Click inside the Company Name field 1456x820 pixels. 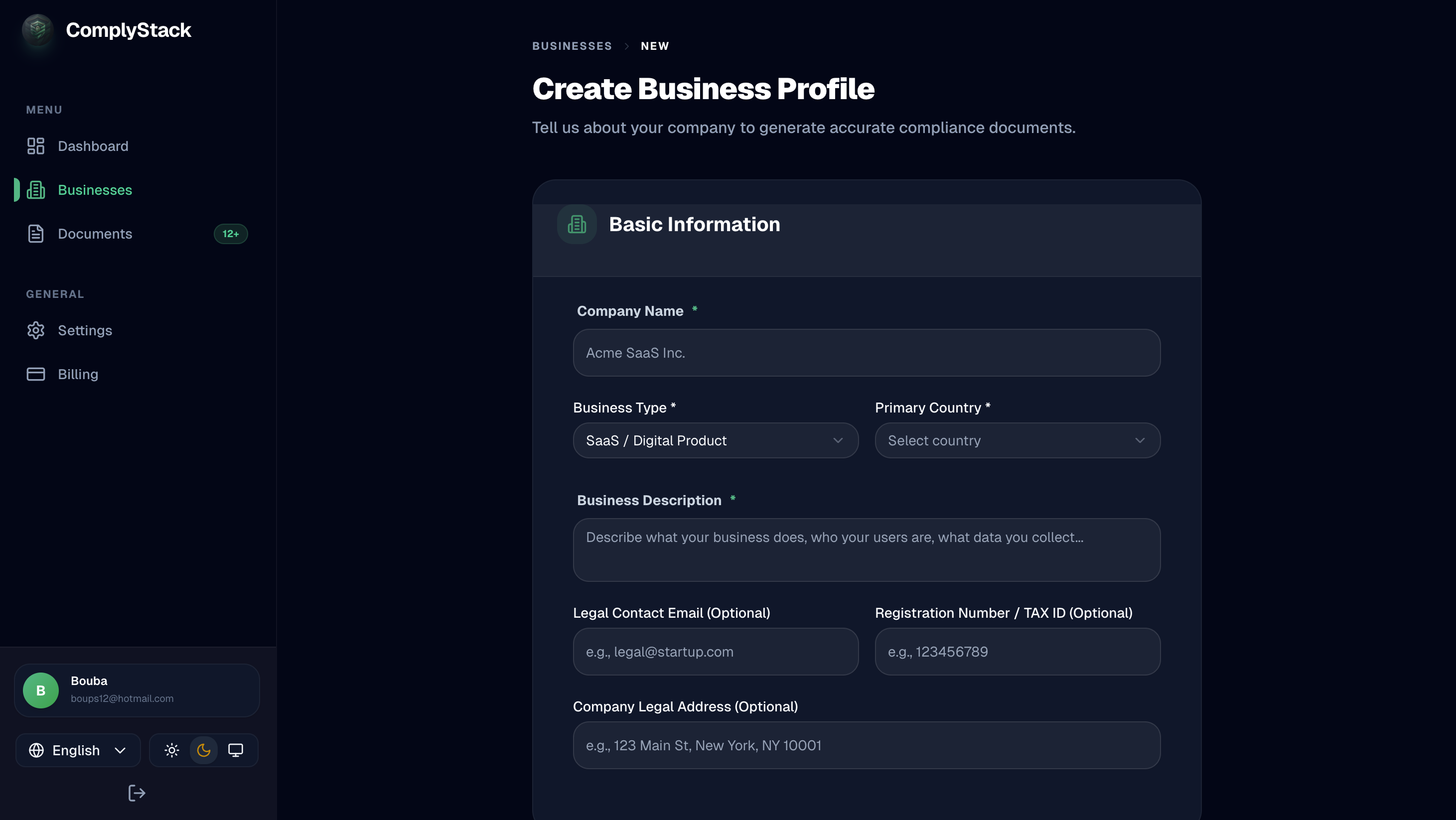coord(867,352)
